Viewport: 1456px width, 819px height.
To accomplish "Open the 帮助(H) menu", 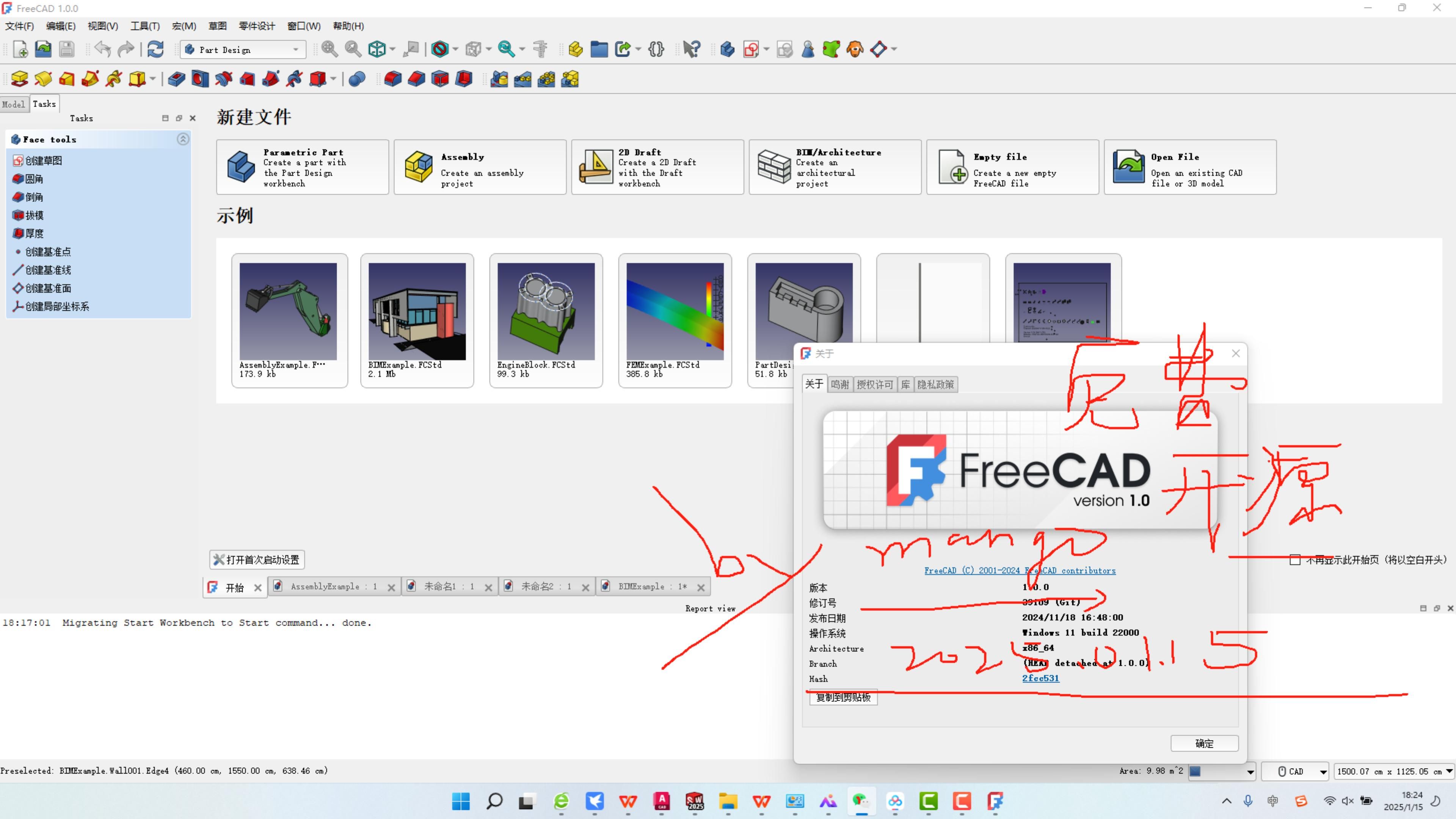I will point(348,26).
